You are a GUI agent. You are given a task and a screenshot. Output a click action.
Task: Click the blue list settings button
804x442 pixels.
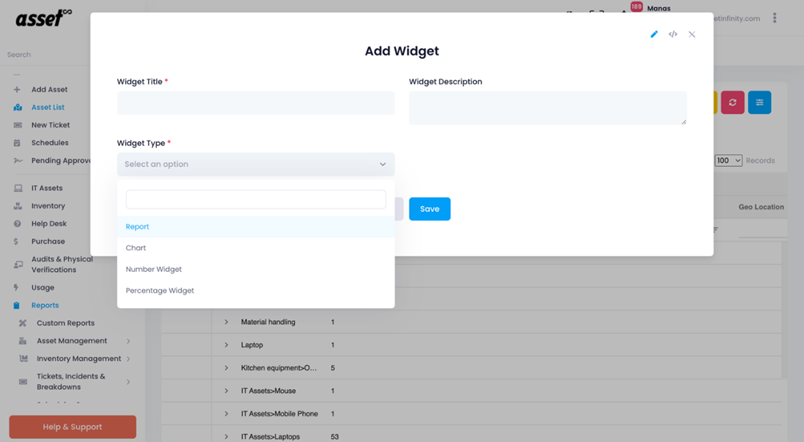pyautogui.click(x=759, y=103)
